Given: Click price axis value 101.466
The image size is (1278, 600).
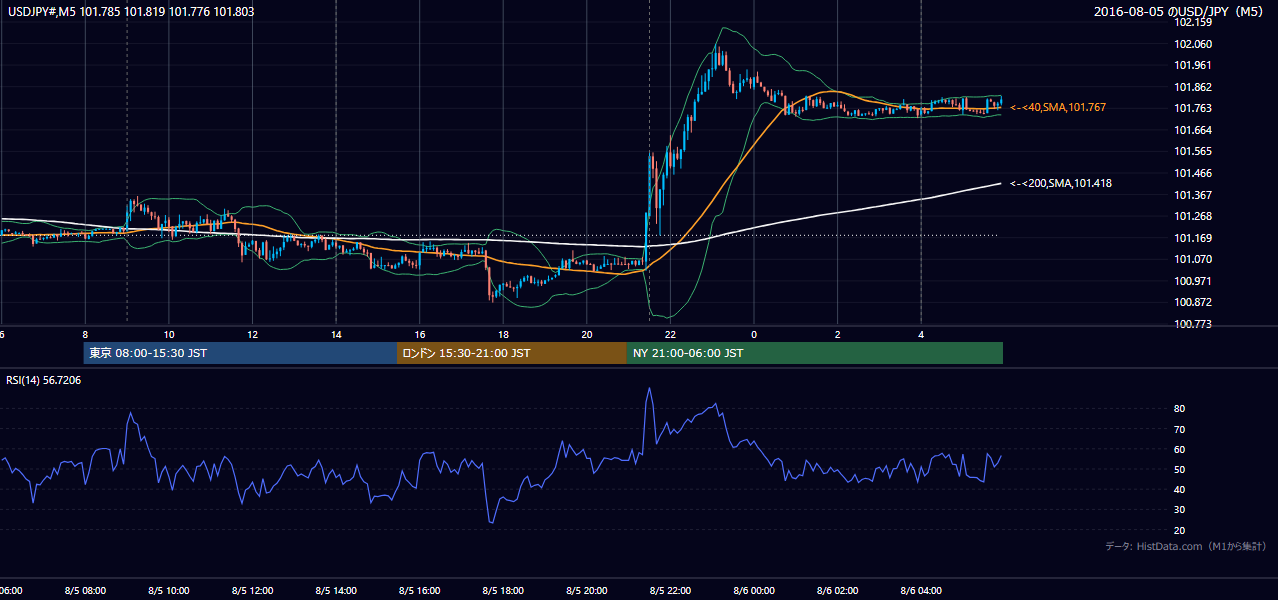Looking at the screenshot, I should pos(1192,173).
